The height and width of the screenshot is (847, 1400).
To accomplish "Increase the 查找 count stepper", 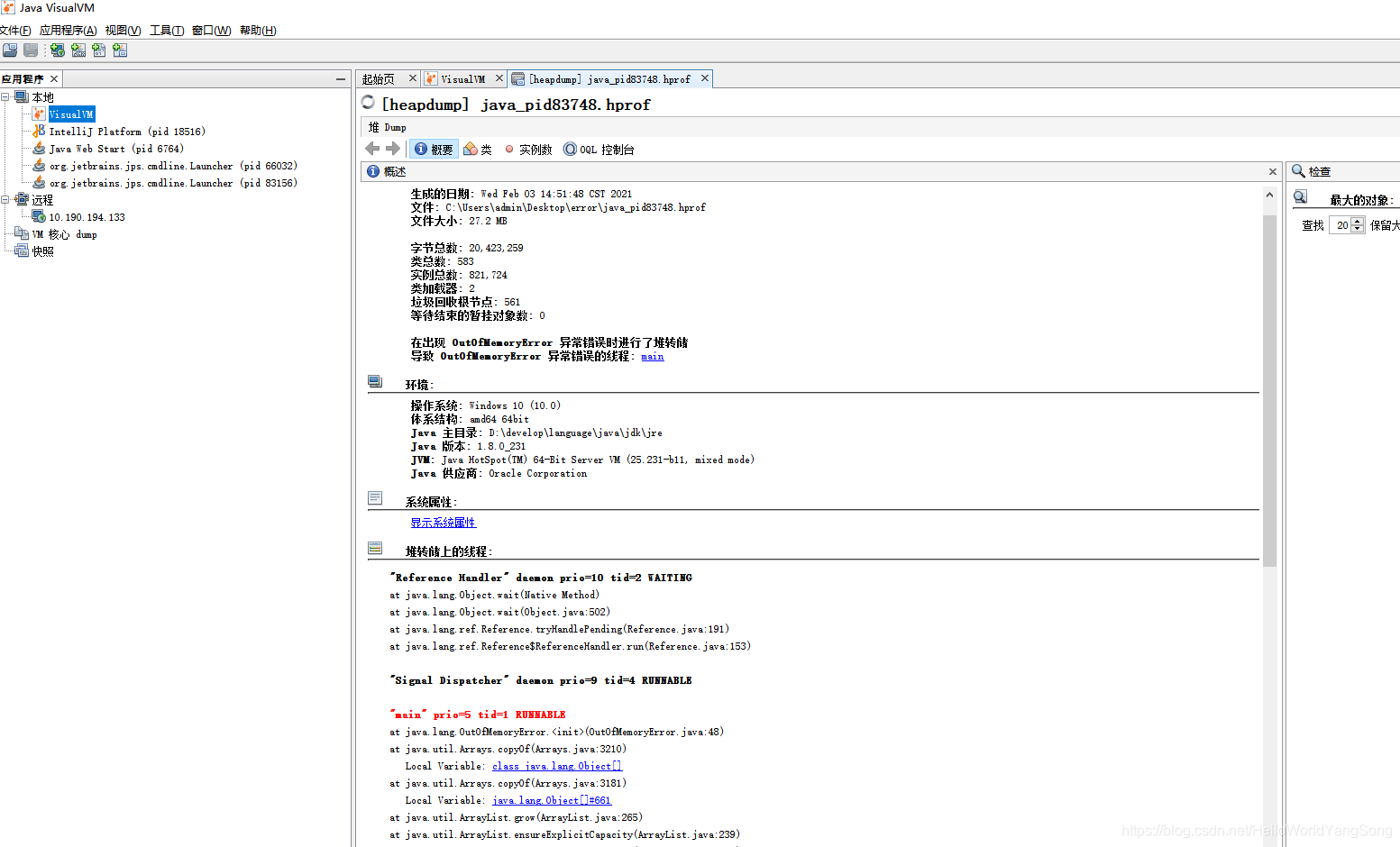I will pyautogui.click(x=1358, y=222).
